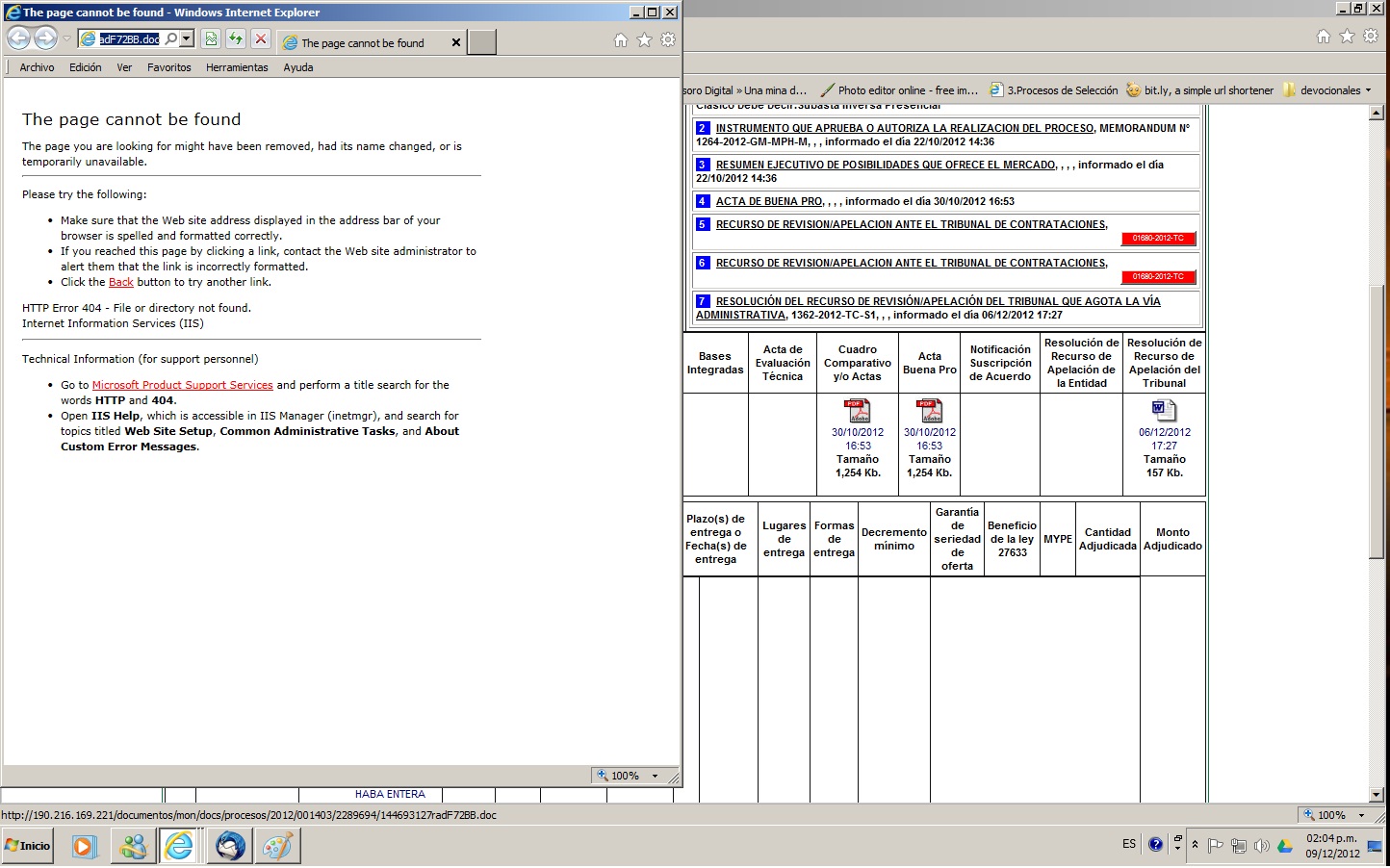Image resolution: width=1390 pixels, height=868 pixels.
Task: Open the Archivo menu
Action: click(37, 67)
